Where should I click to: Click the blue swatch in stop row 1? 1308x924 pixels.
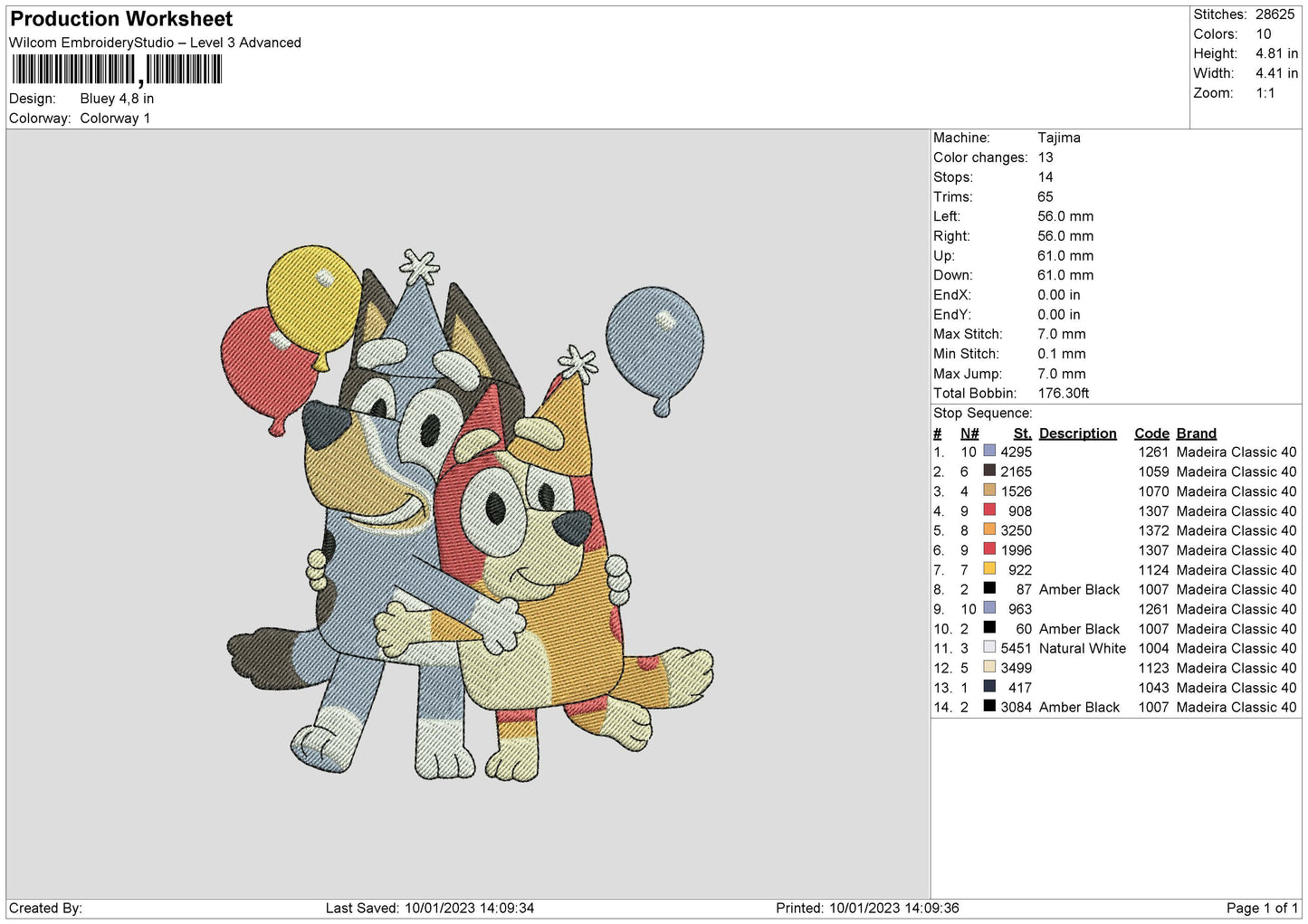(x=989, y=452)
